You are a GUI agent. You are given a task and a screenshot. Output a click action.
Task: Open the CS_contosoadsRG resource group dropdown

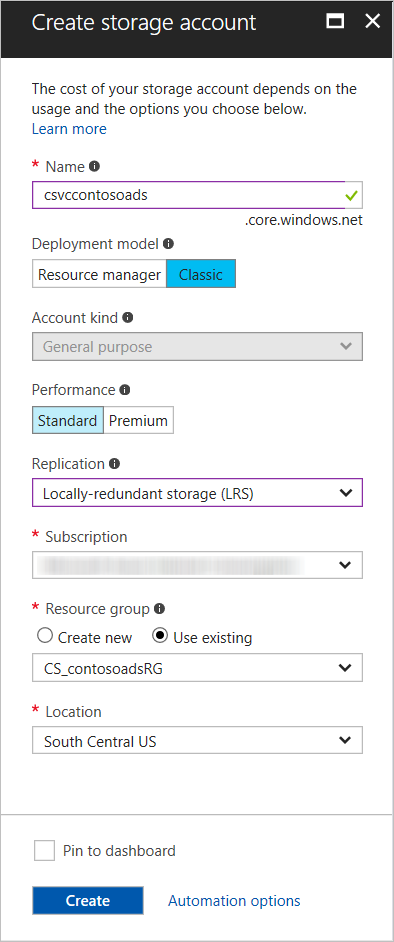pyautogui.click(x=197, y=667)
